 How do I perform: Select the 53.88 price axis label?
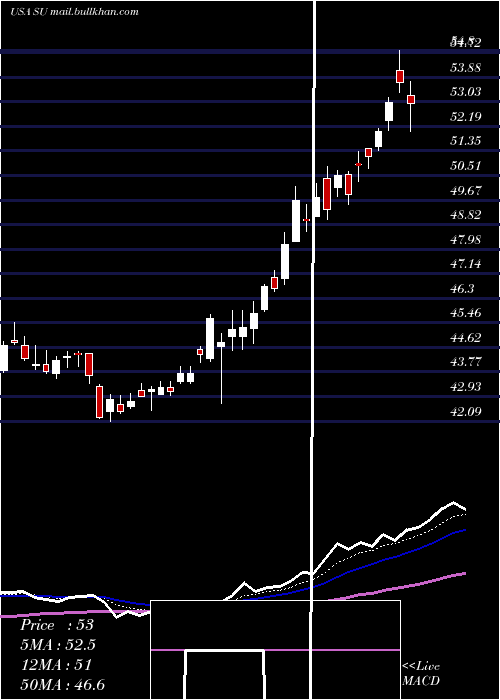(x=466, y=68)
